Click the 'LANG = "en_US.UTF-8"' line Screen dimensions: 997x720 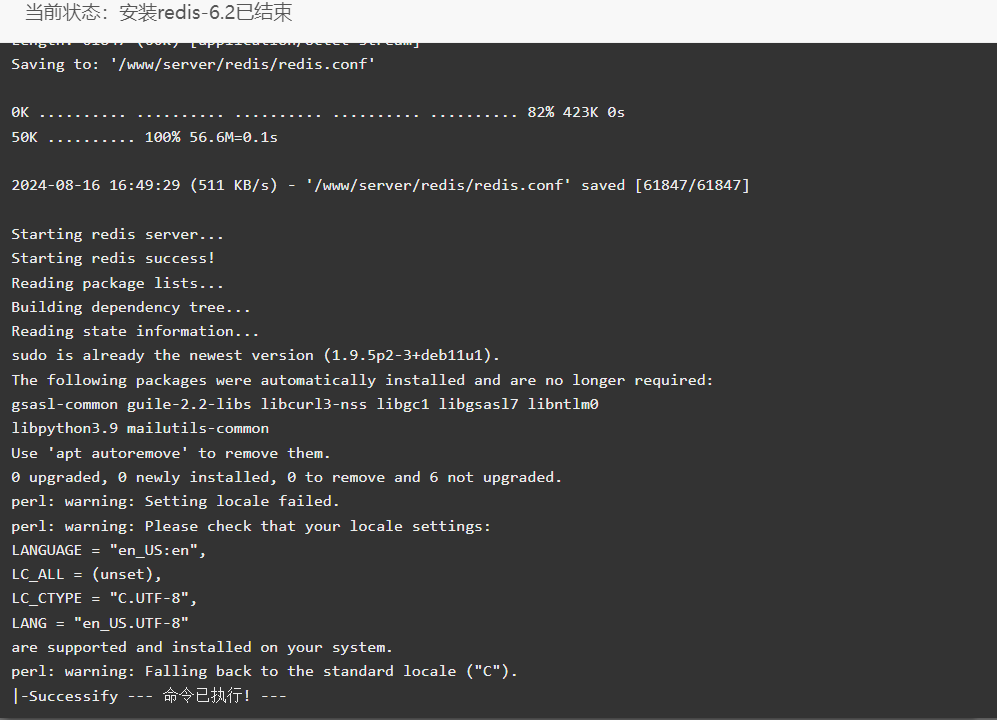click(x=100, y=623)
